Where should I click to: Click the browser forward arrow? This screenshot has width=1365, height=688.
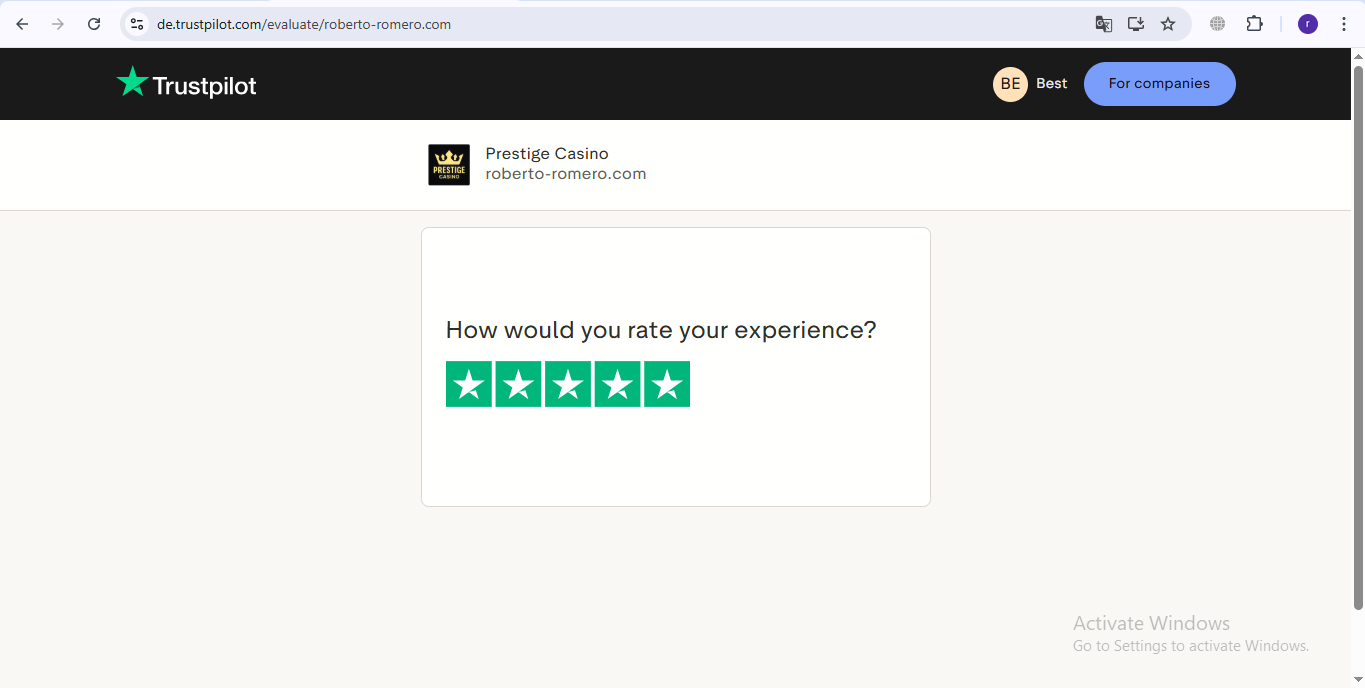(58, 24)
